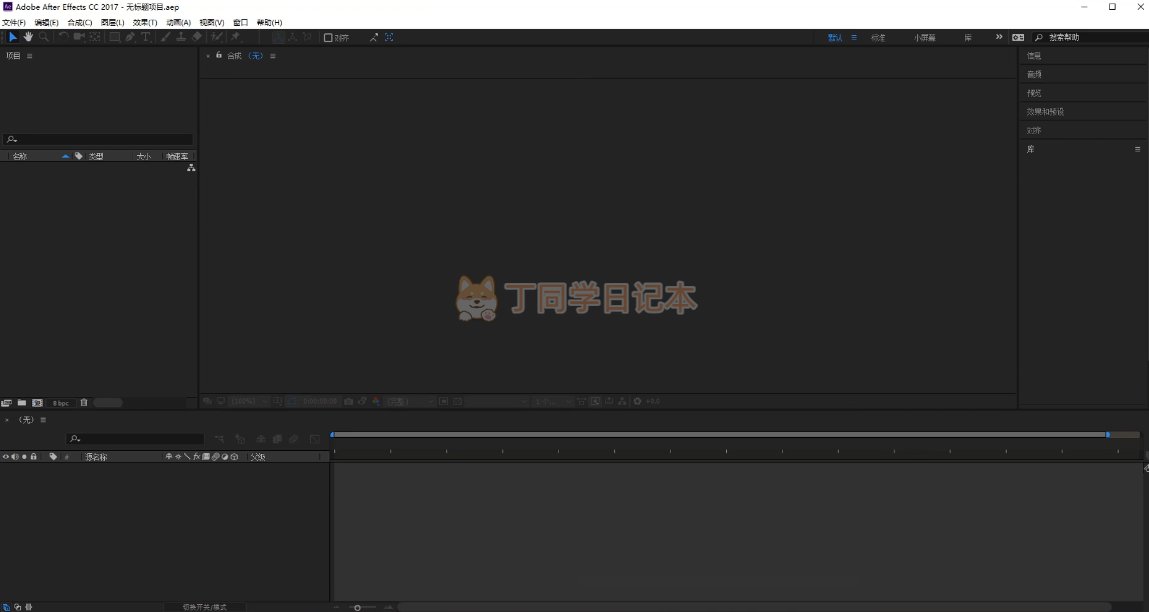Select the Hand tool

click(x=29, y=37)
